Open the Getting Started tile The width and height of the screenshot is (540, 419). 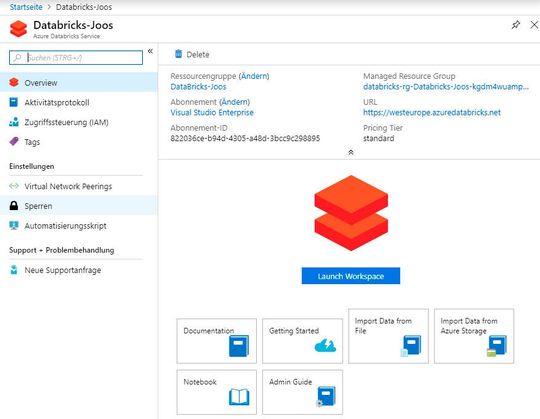302,341
